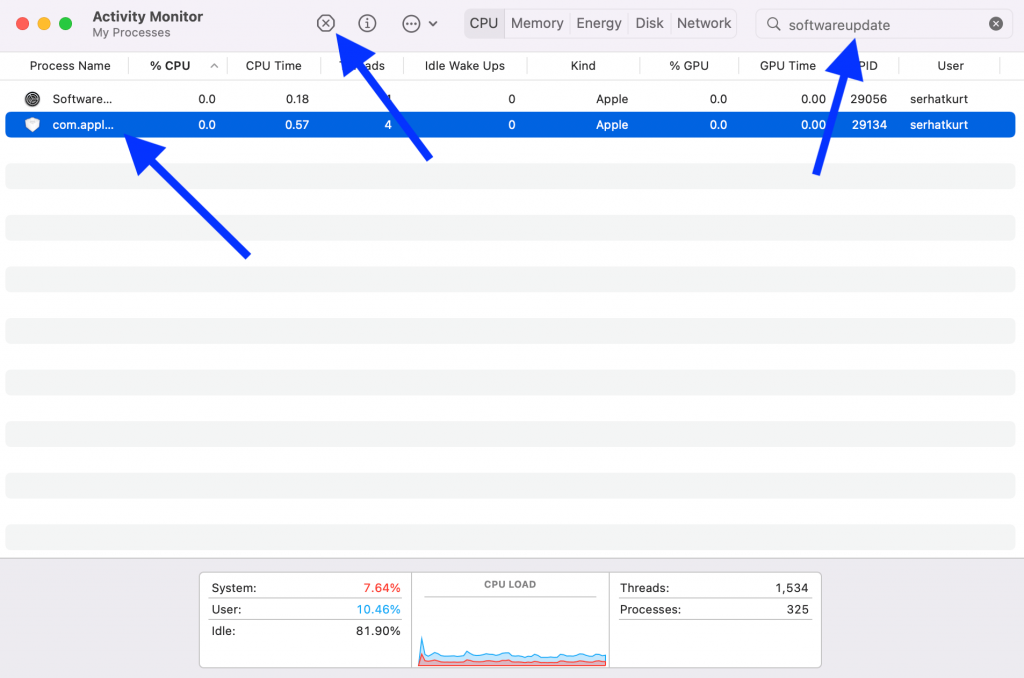Open the More options ellipsis menu

(x=419, y=24)
